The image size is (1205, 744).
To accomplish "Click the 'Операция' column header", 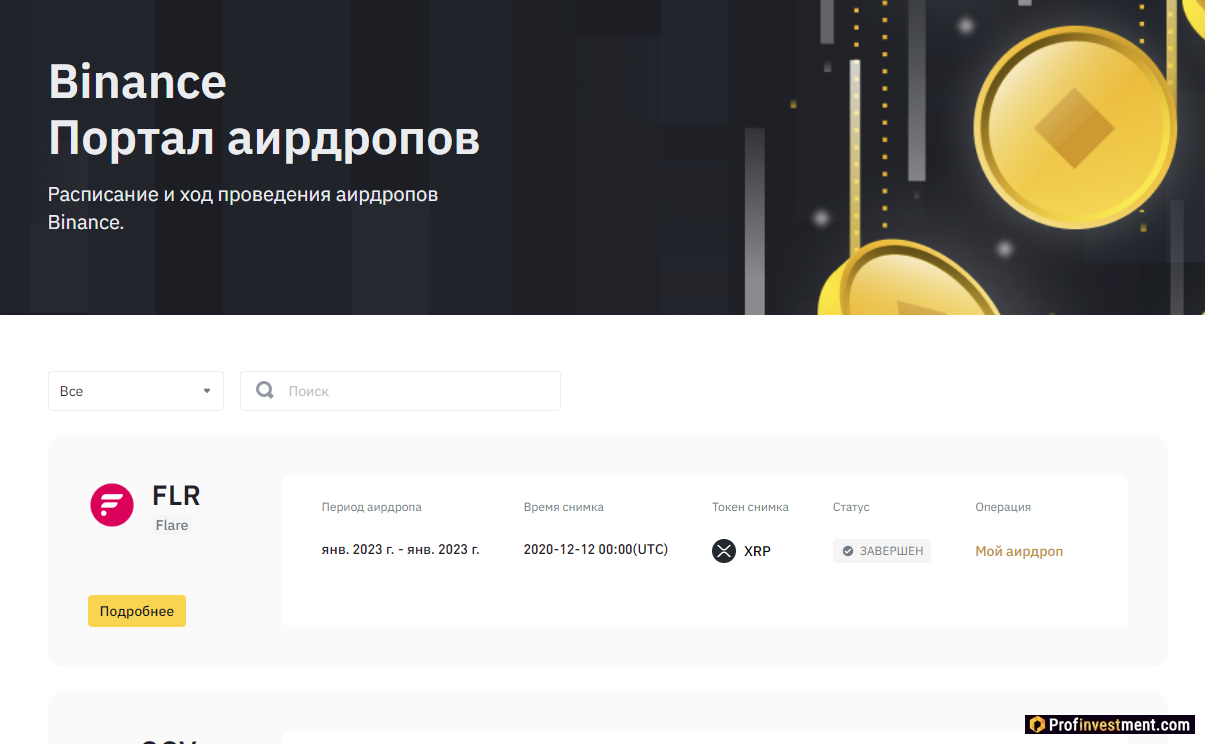I will pos(1003,507).
